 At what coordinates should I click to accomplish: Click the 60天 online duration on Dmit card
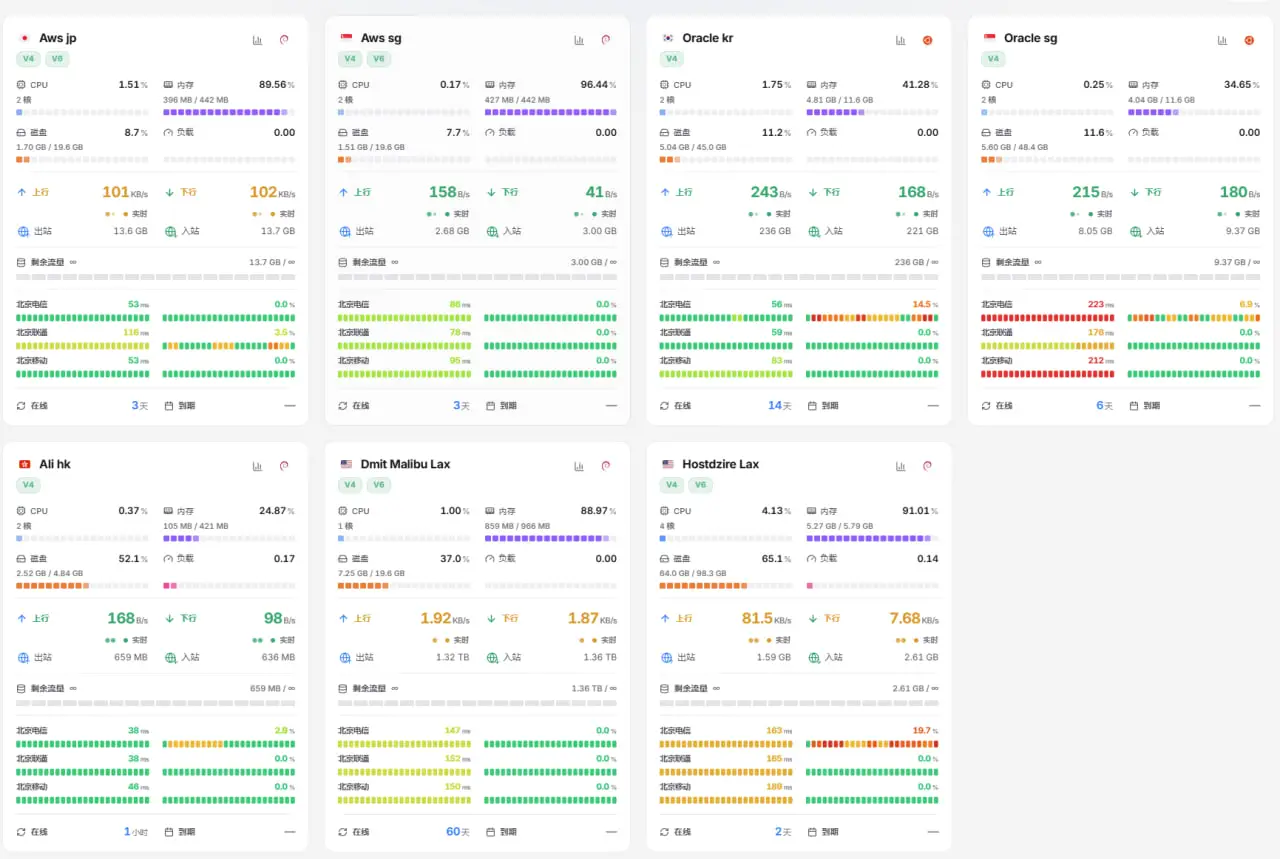(458, 832)
